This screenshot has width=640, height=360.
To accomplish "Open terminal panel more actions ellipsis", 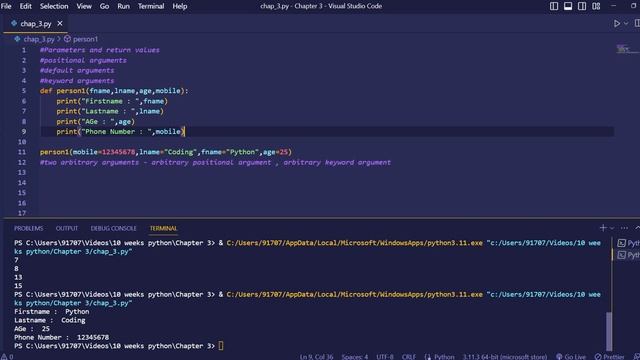I will (x=624, y=228).
